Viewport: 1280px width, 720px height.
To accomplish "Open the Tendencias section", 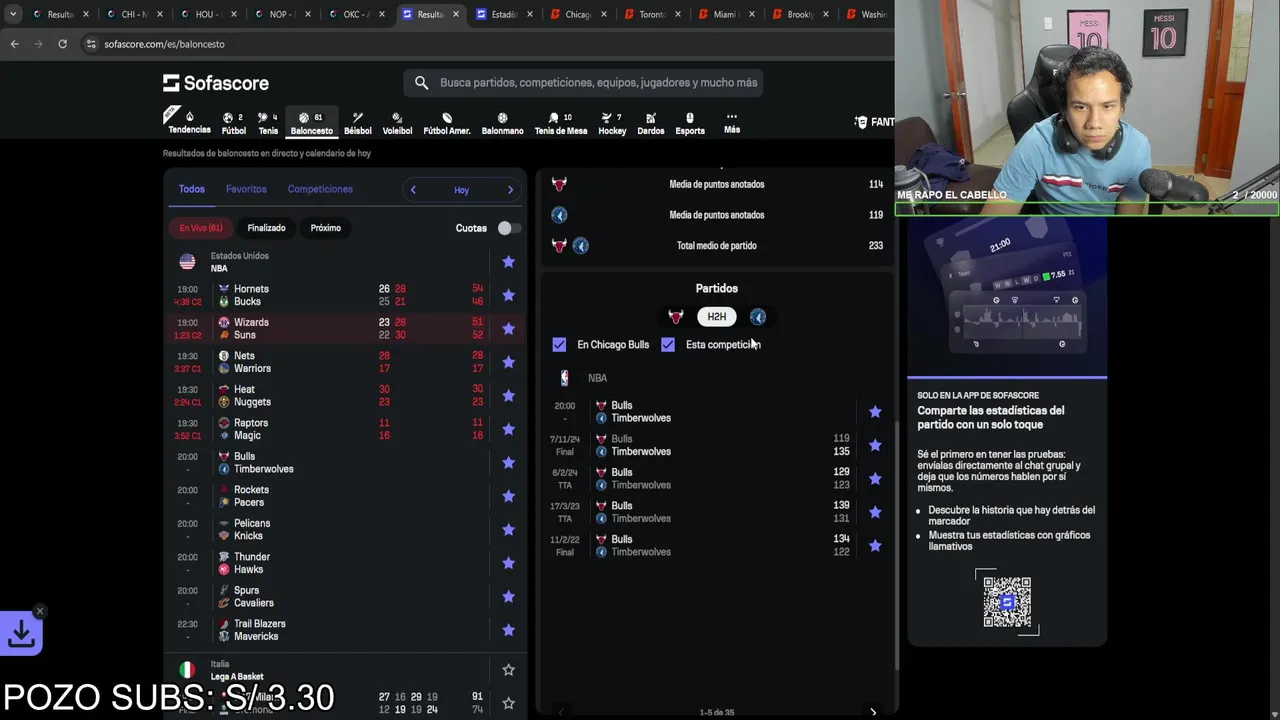I will coord(189,122).
